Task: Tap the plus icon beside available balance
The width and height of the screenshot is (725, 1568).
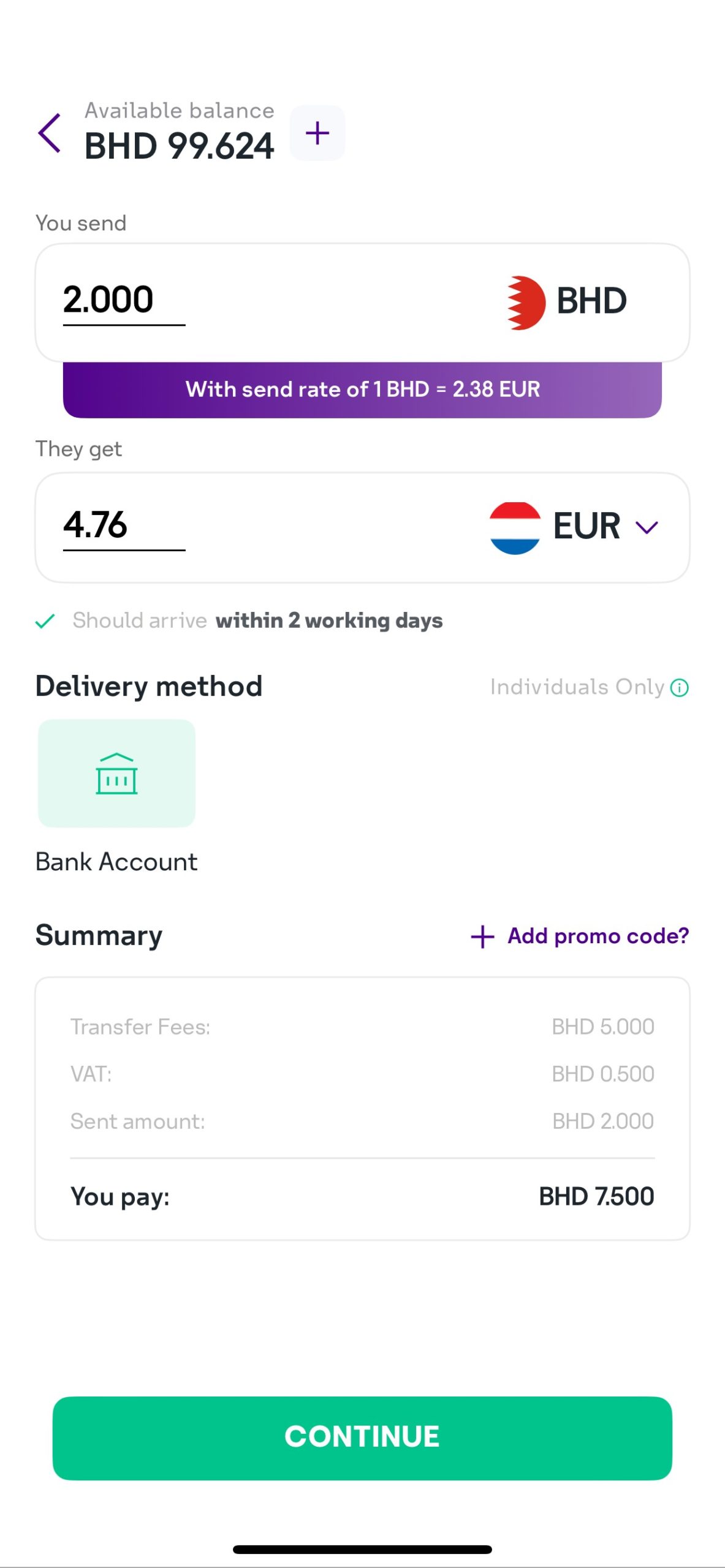Action: click(317, 133)
